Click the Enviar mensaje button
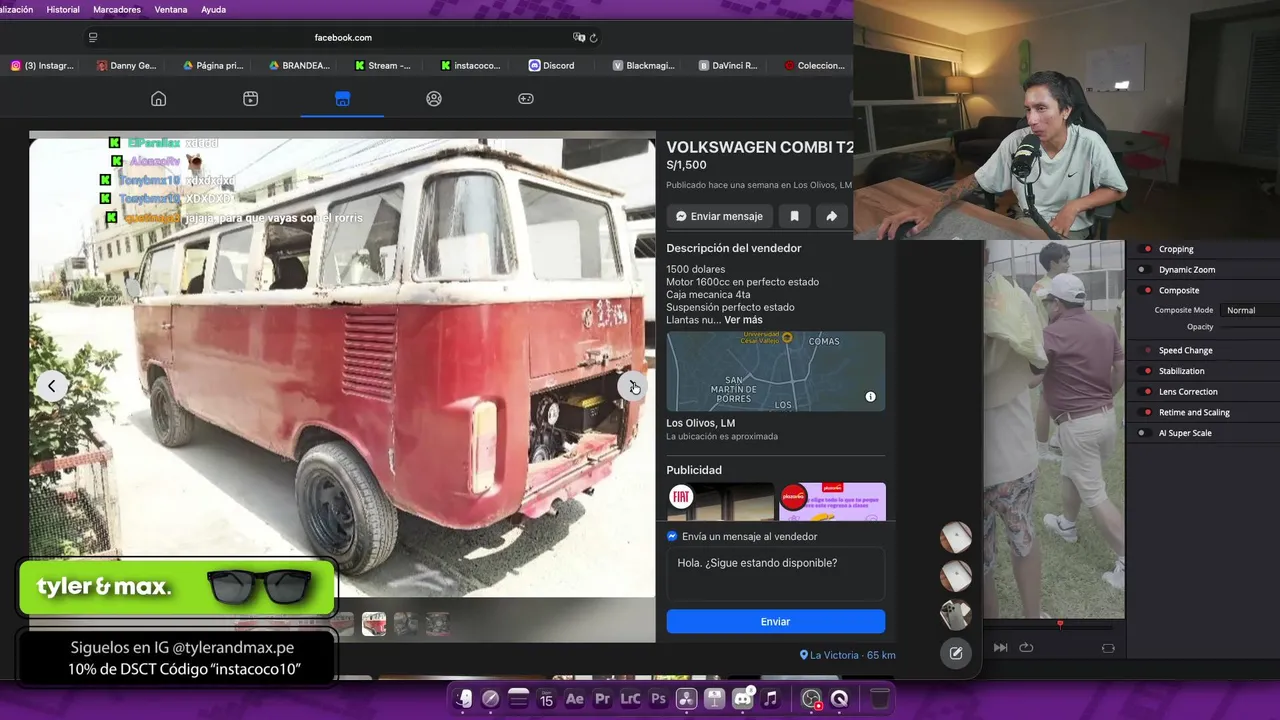This screenshot has width=1280, height=720. (x=719, y=216)
